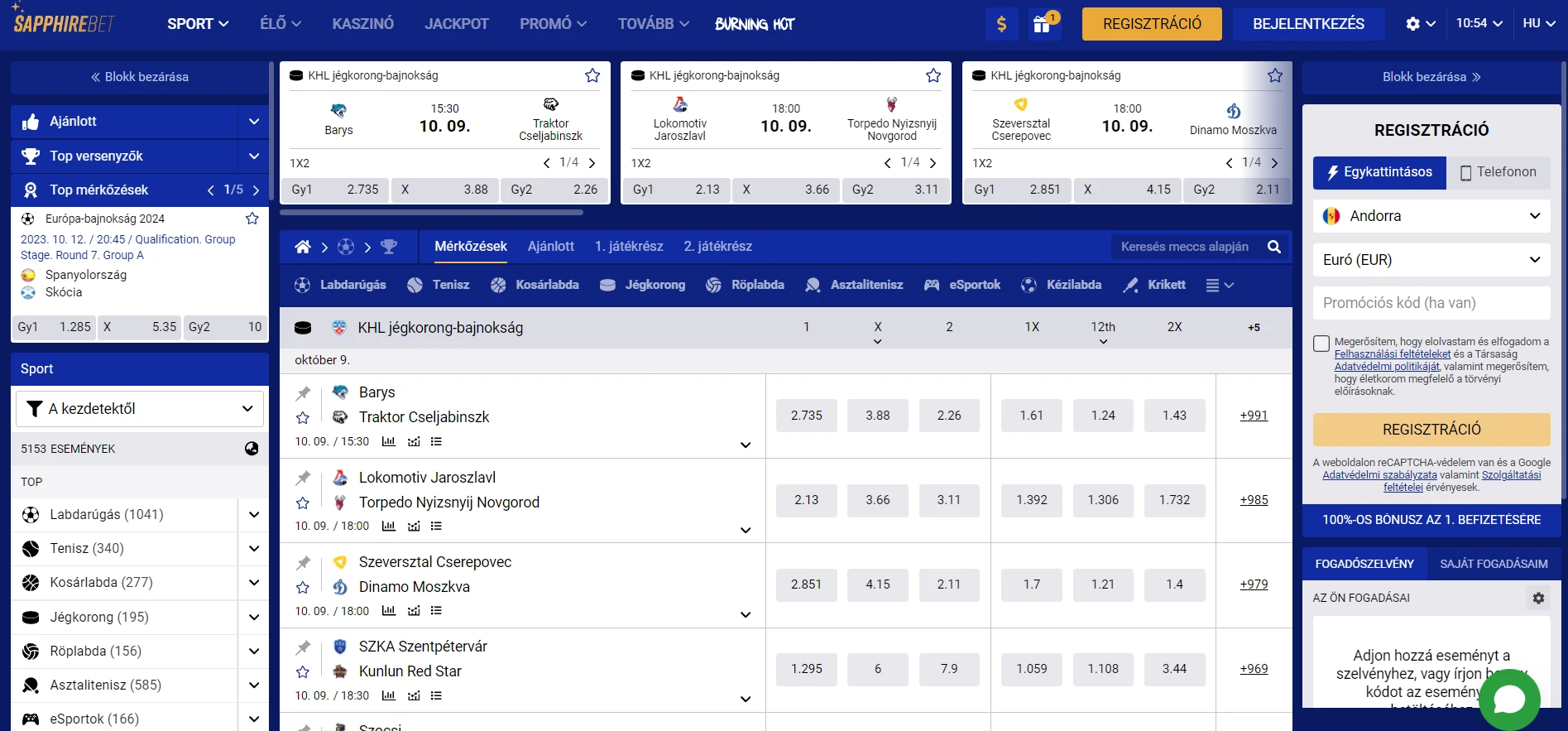This screenshot has width=1568, height=731.
Task: Open the time 10:54 dropdown
Action: click(x=1479, y=23)
